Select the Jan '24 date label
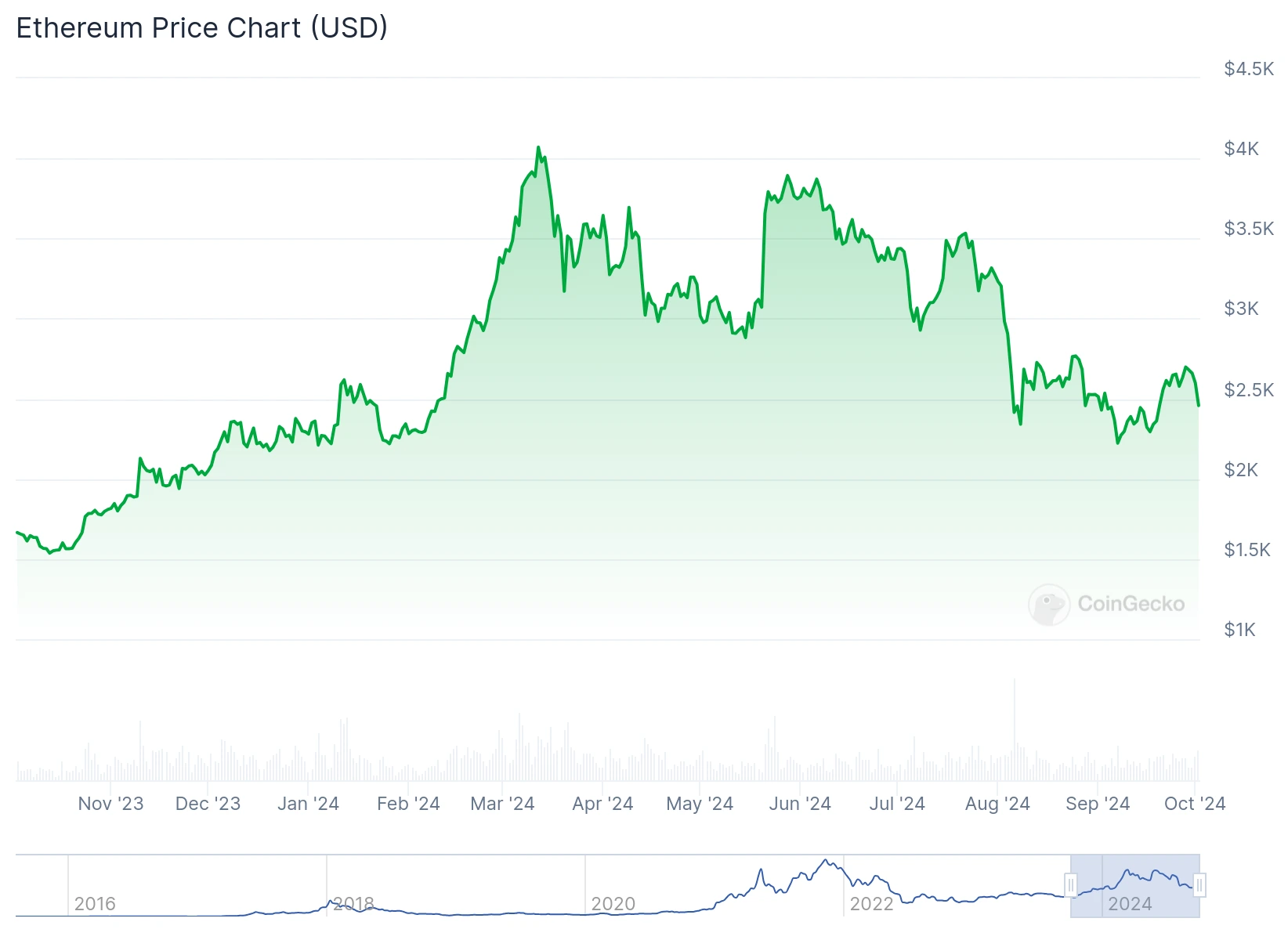The image size is (1288, 940). [x=308, y=804]
